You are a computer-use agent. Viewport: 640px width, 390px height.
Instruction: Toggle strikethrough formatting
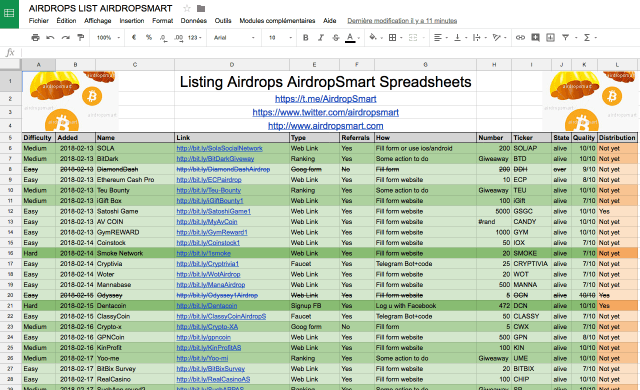coord(336,38)
